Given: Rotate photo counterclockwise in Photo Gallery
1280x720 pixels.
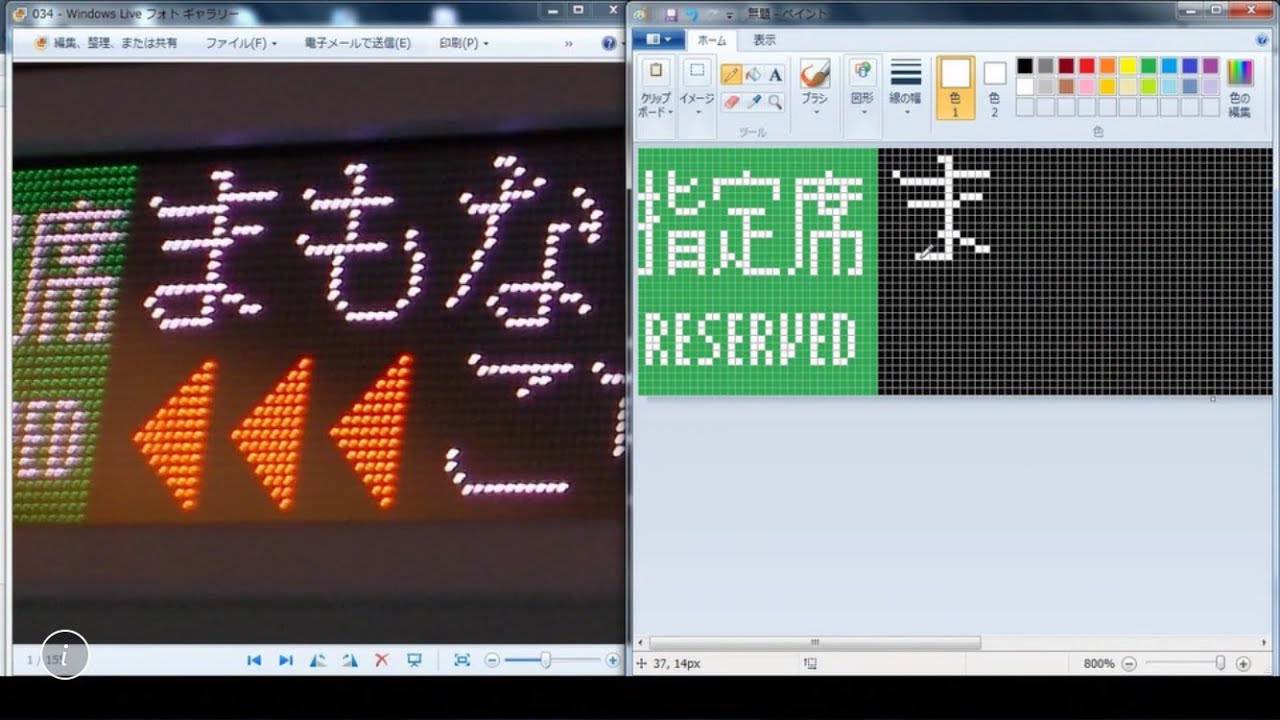Looking at the screenshot, I should click(318, 660).
